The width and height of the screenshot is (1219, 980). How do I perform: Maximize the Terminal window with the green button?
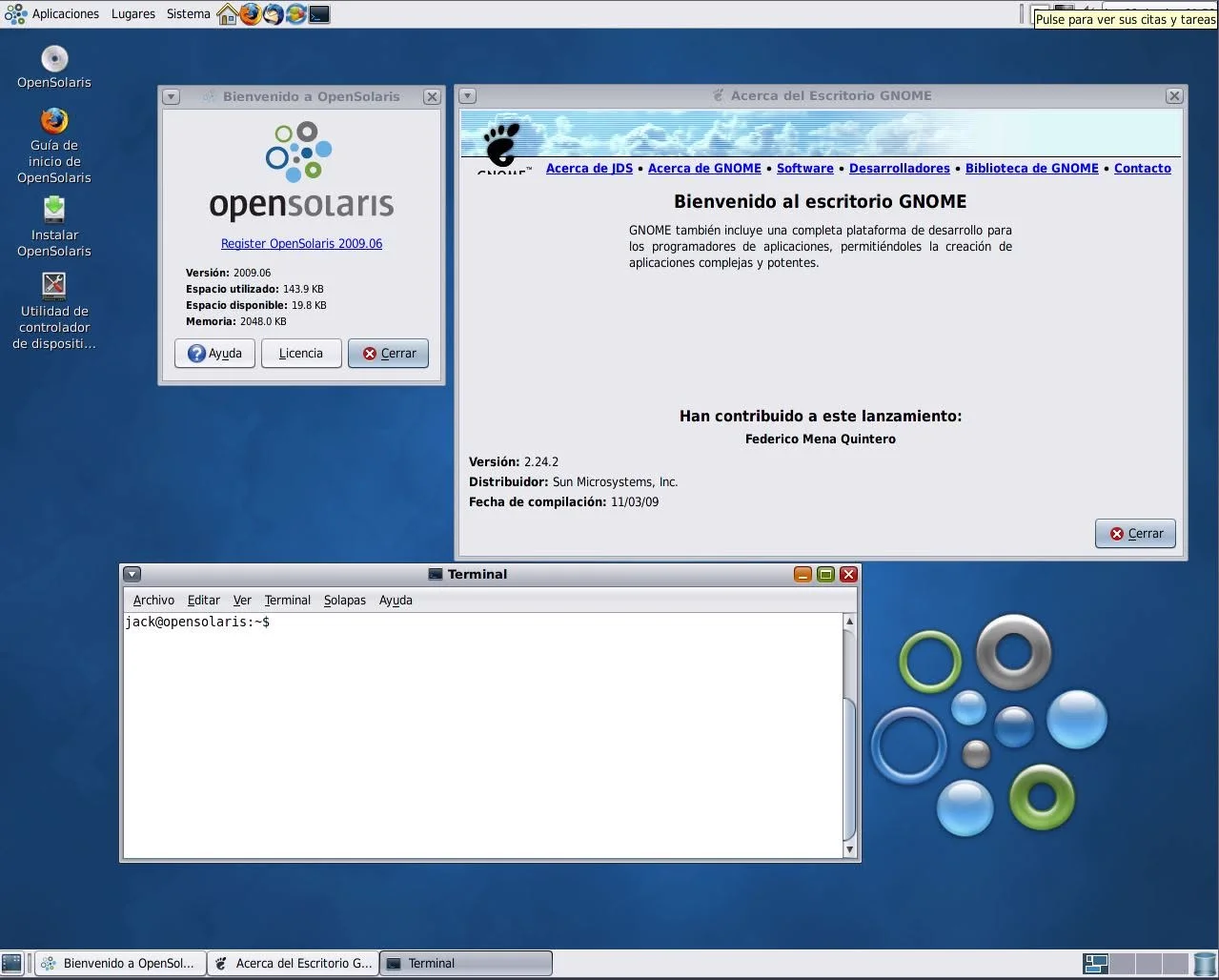[825, 574]
